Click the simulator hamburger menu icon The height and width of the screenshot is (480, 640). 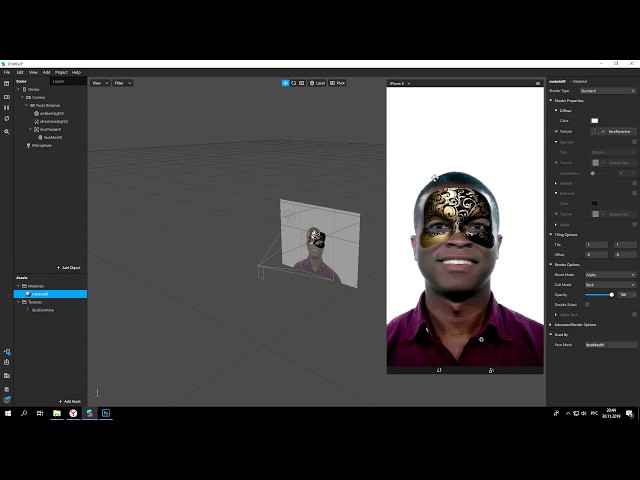pos(539,83)
